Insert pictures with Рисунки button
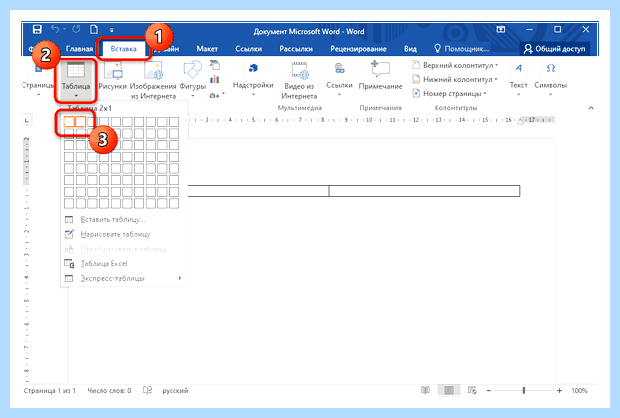Viewport: 620px width, 418px height. point(112,76)
